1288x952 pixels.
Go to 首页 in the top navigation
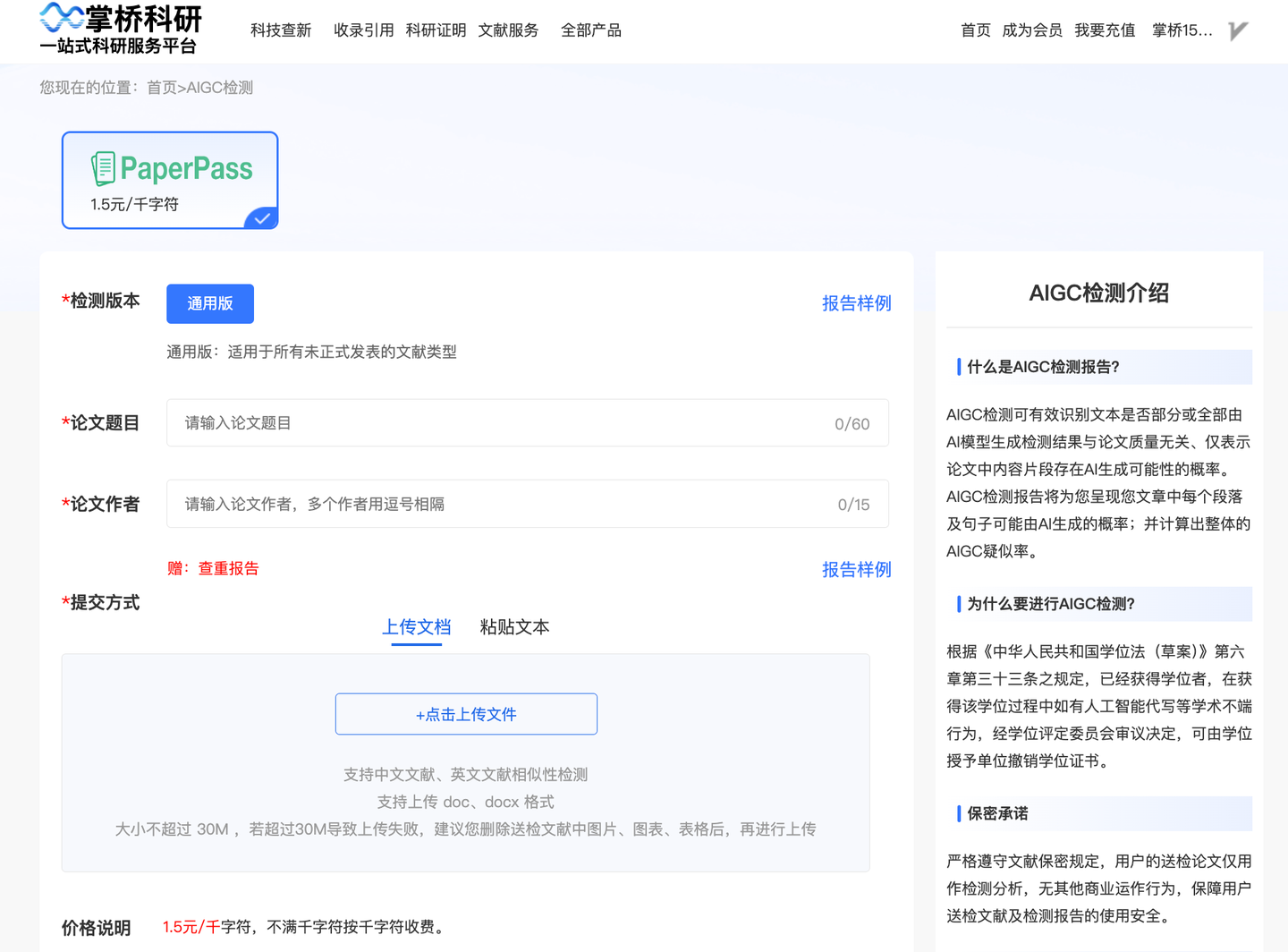975,30
